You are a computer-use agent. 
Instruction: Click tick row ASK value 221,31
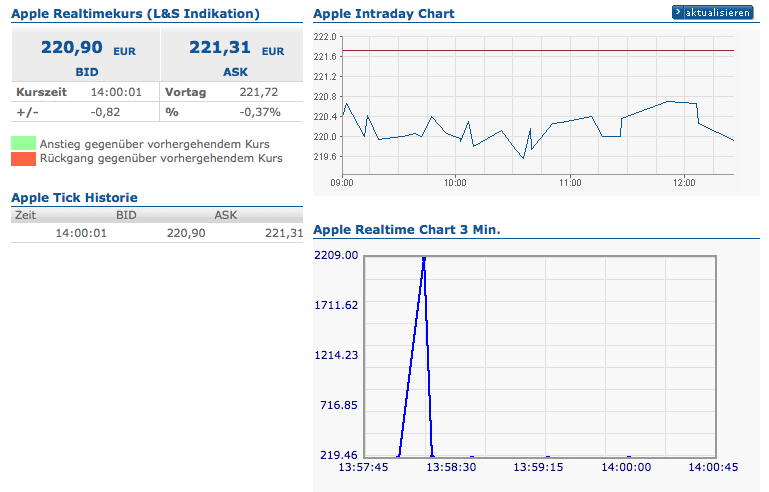pyautogui.click(x=284, y=233)
